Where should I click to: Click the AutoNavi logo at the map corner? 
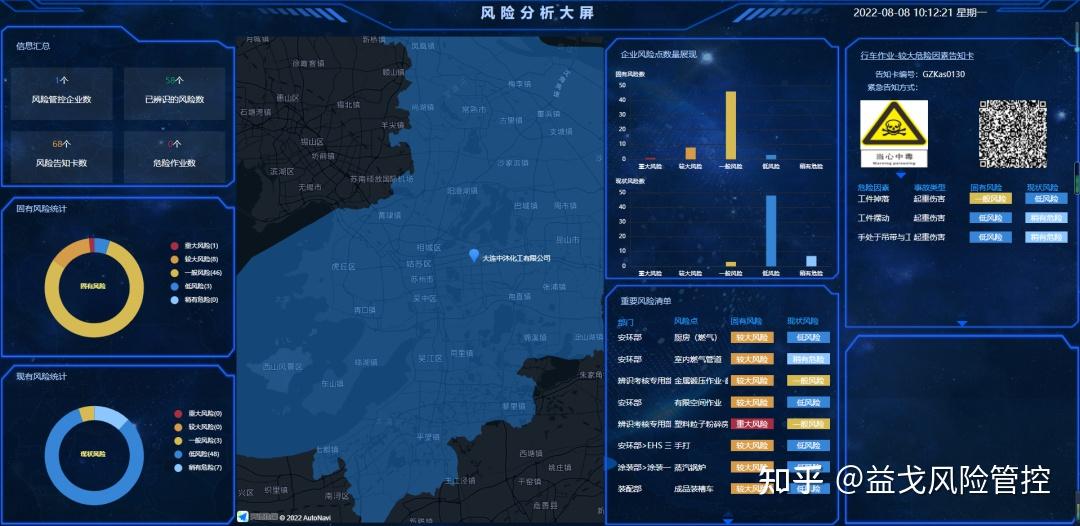(x=243, y=516)
